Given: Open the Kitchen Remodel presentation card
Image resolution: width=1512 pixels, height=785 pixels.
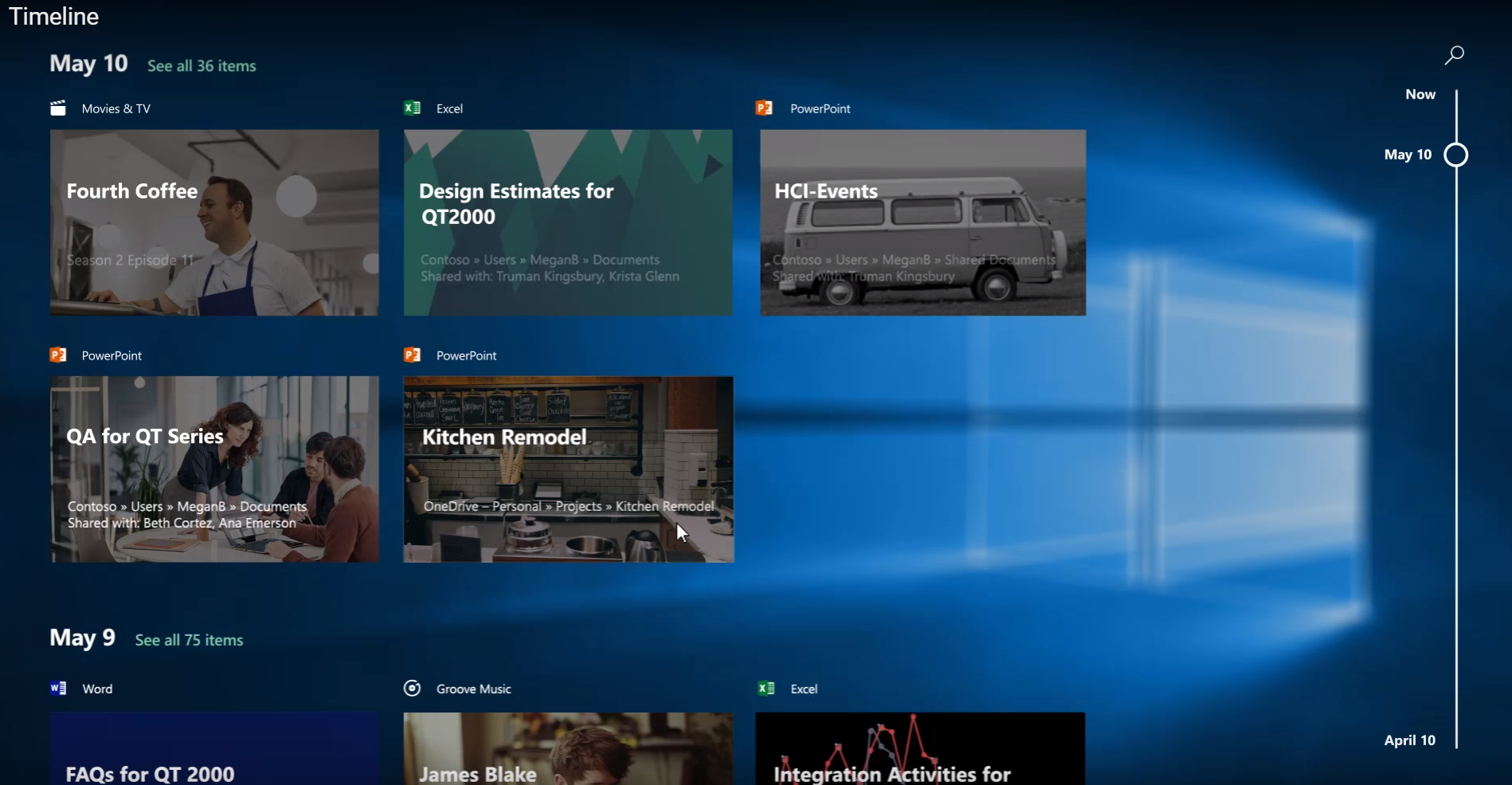Looking at the screenshot, I should [569, 469].
